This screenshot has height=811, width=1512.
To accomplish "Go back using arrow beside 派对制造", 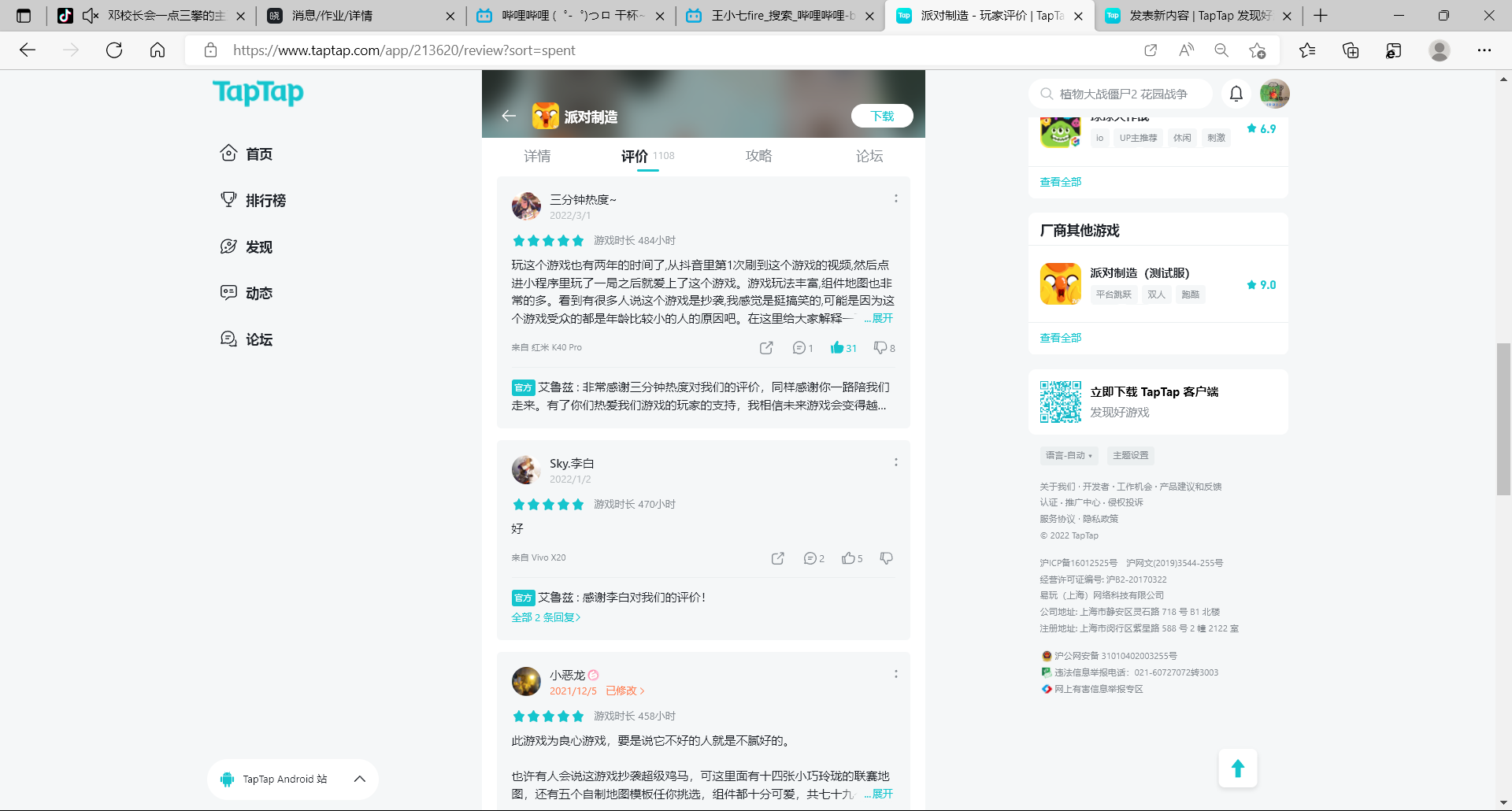I will click(x=509, y=116).
